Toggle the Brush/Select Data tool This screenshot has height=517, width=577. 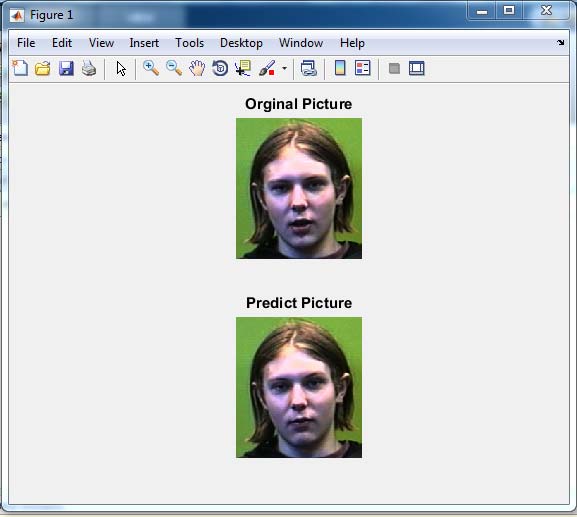click(267, 68)
